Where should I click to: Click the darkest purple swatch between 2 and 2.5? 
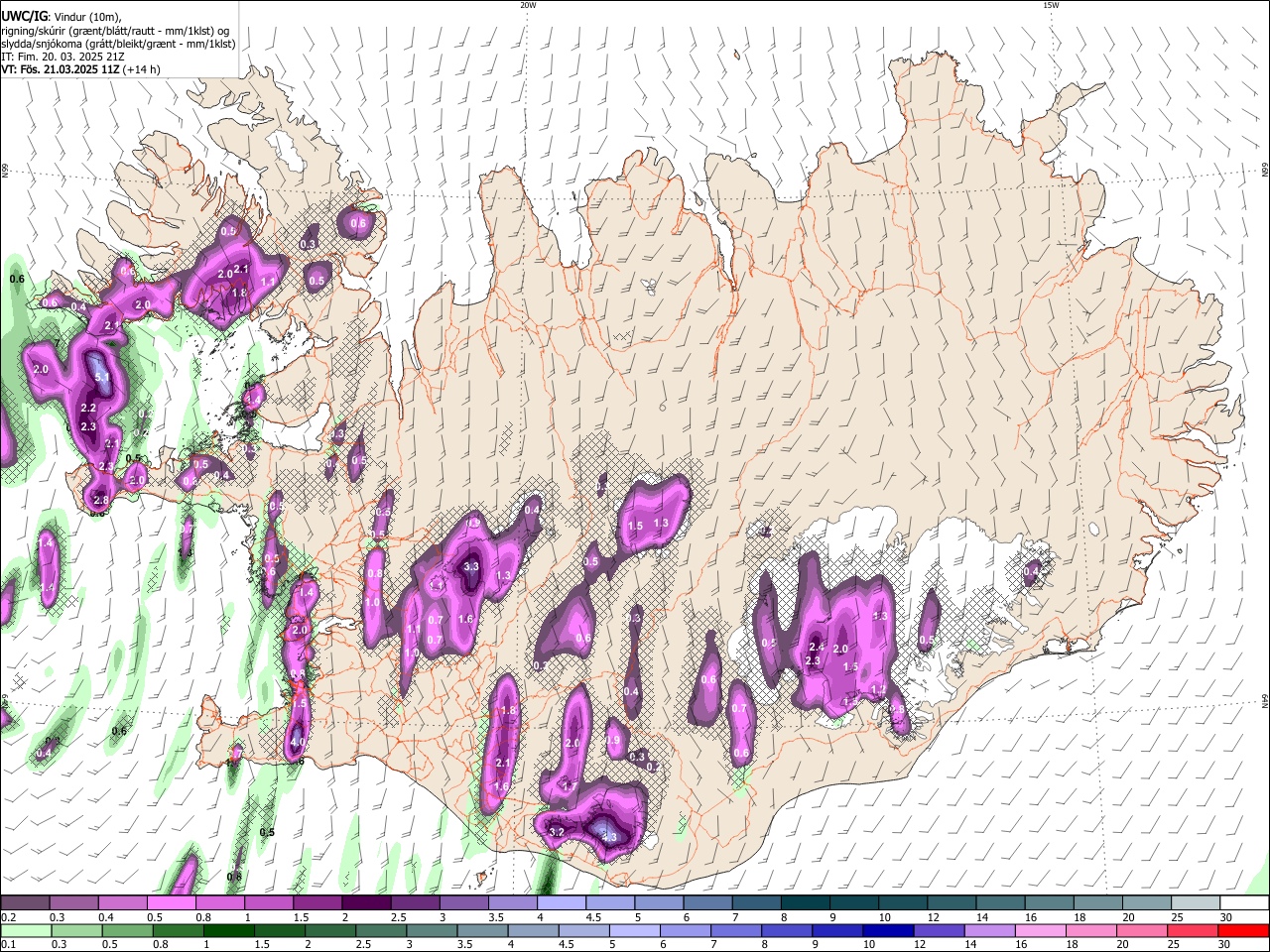[366, 903]
